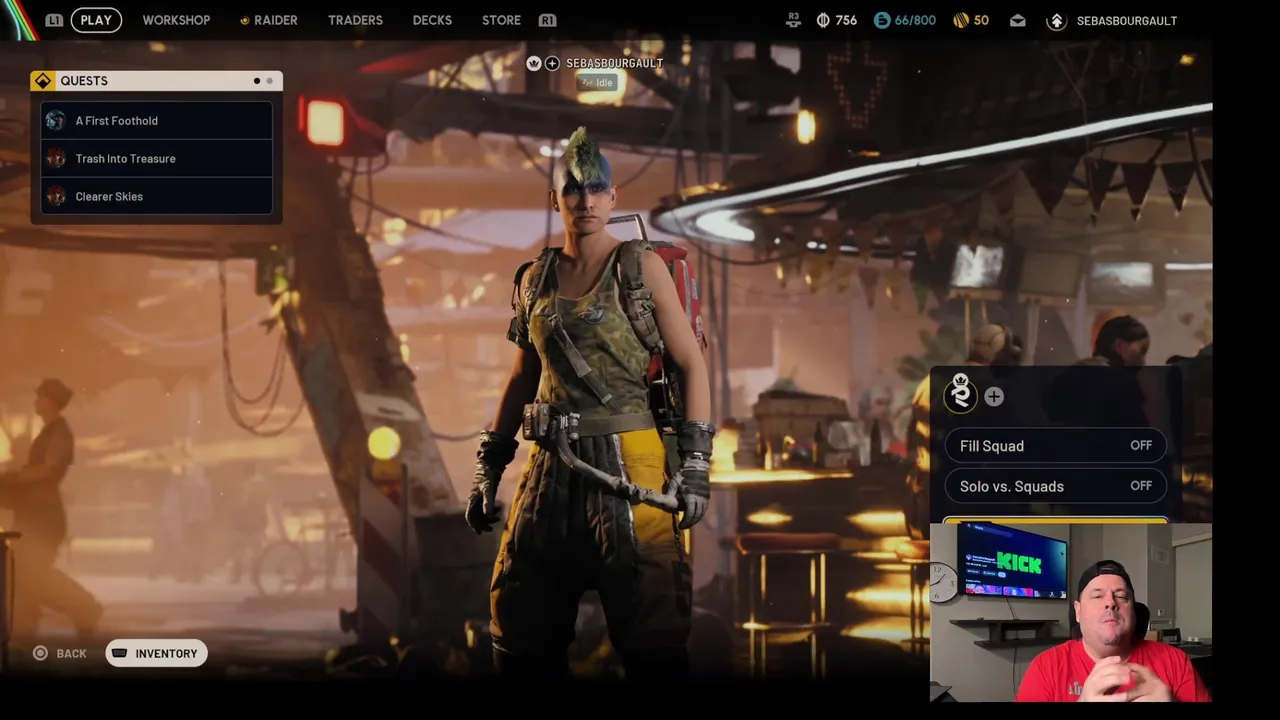Click the QUESTS panel header
This screenshot has height=720, width=1280.
pyautogui.click(x=156, y=81)
